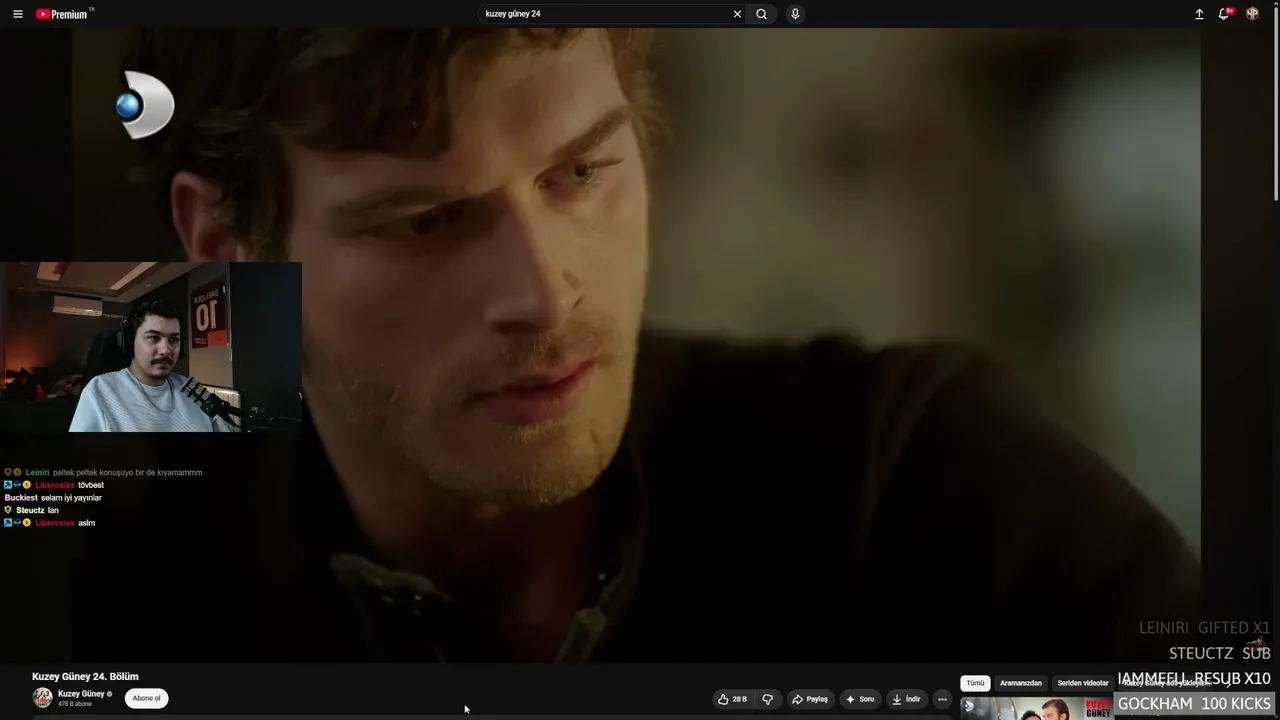Click the 'Abone ol' subscribe button

click(x=146, y=698)
